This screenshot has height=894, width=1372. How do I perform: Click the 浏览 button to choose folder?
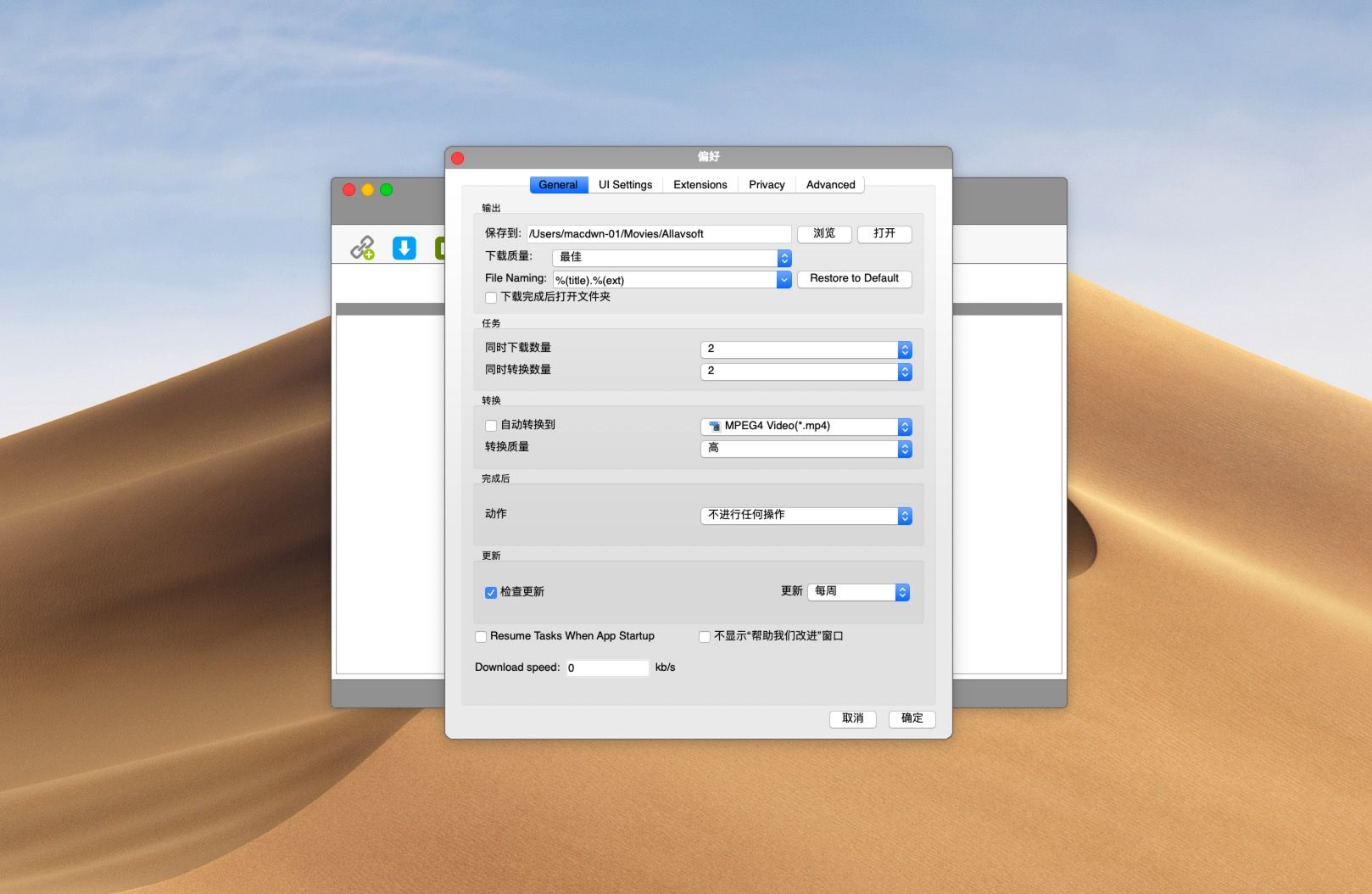[x=823, y=234]
